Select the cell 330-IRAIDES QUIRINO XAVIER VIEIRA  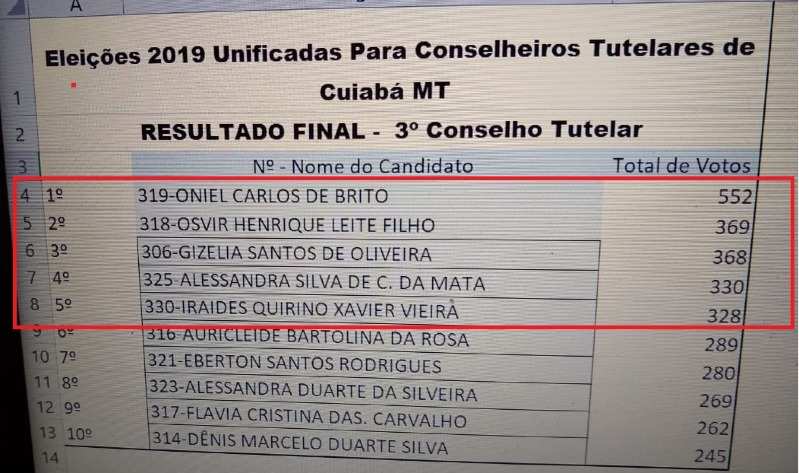[x=369, y=309]
